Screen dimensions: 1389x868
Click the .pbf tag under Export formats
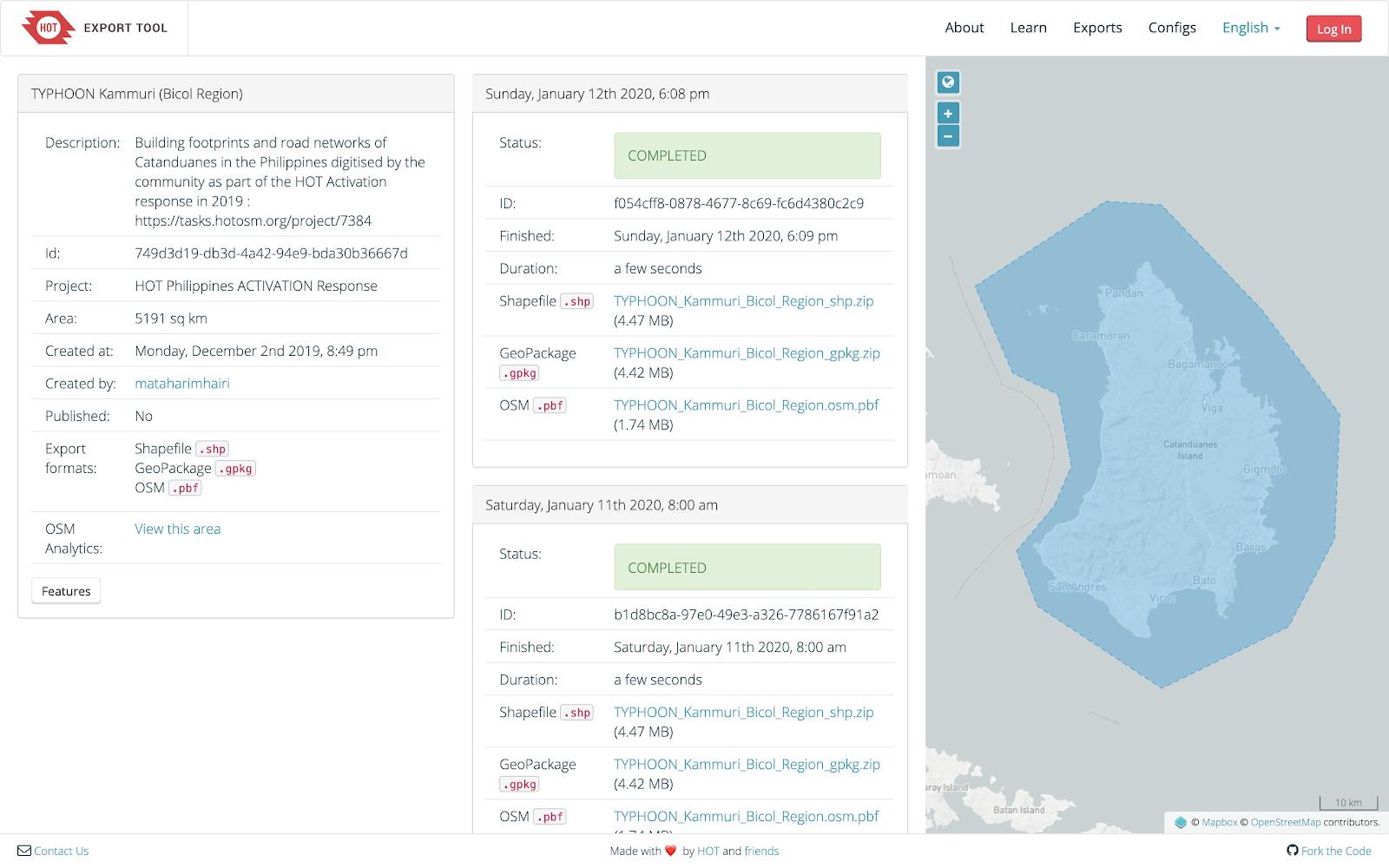tap(185, 488)
